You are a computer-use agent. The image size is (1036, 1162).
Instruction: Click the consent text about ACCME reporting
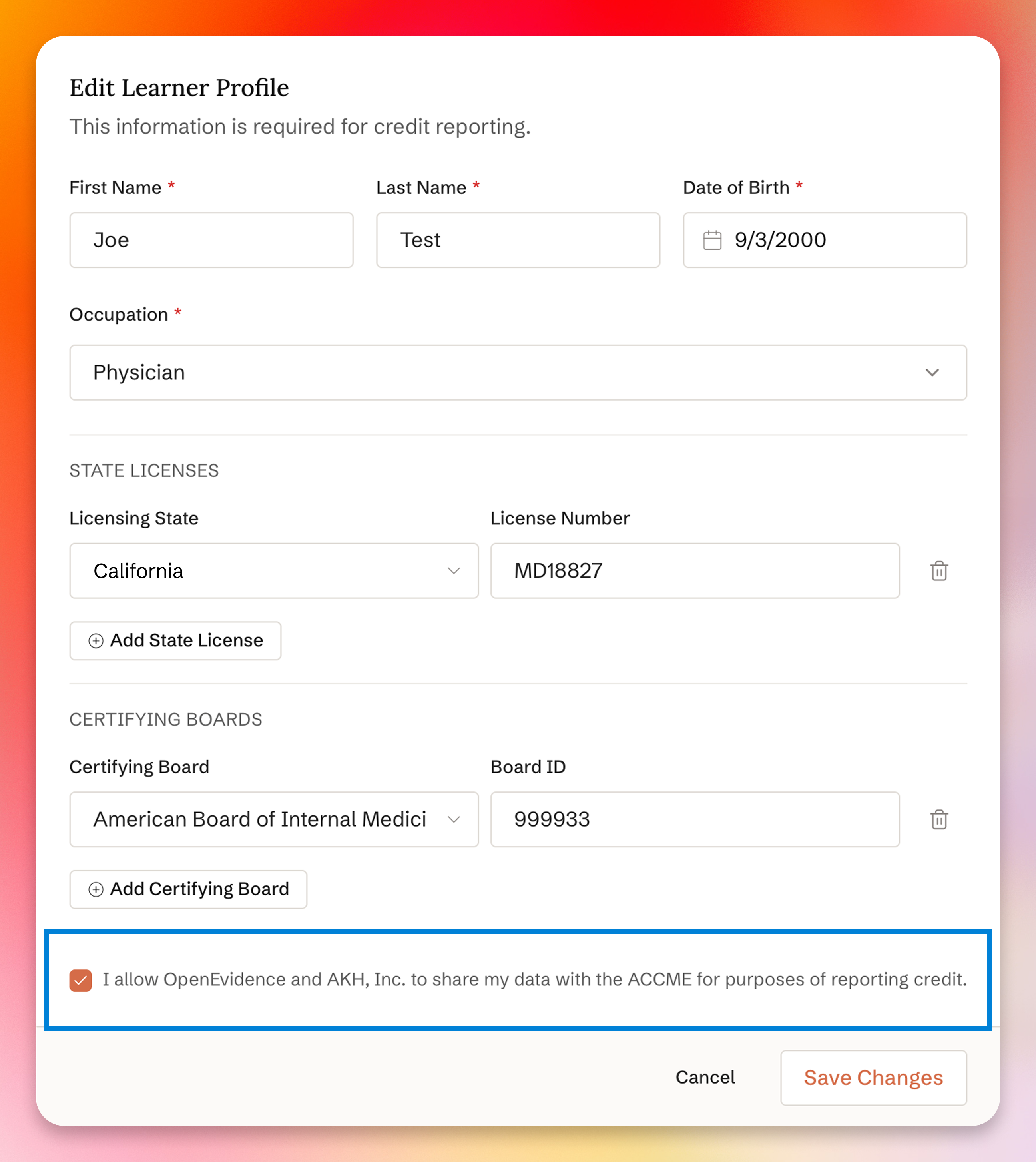534,979
